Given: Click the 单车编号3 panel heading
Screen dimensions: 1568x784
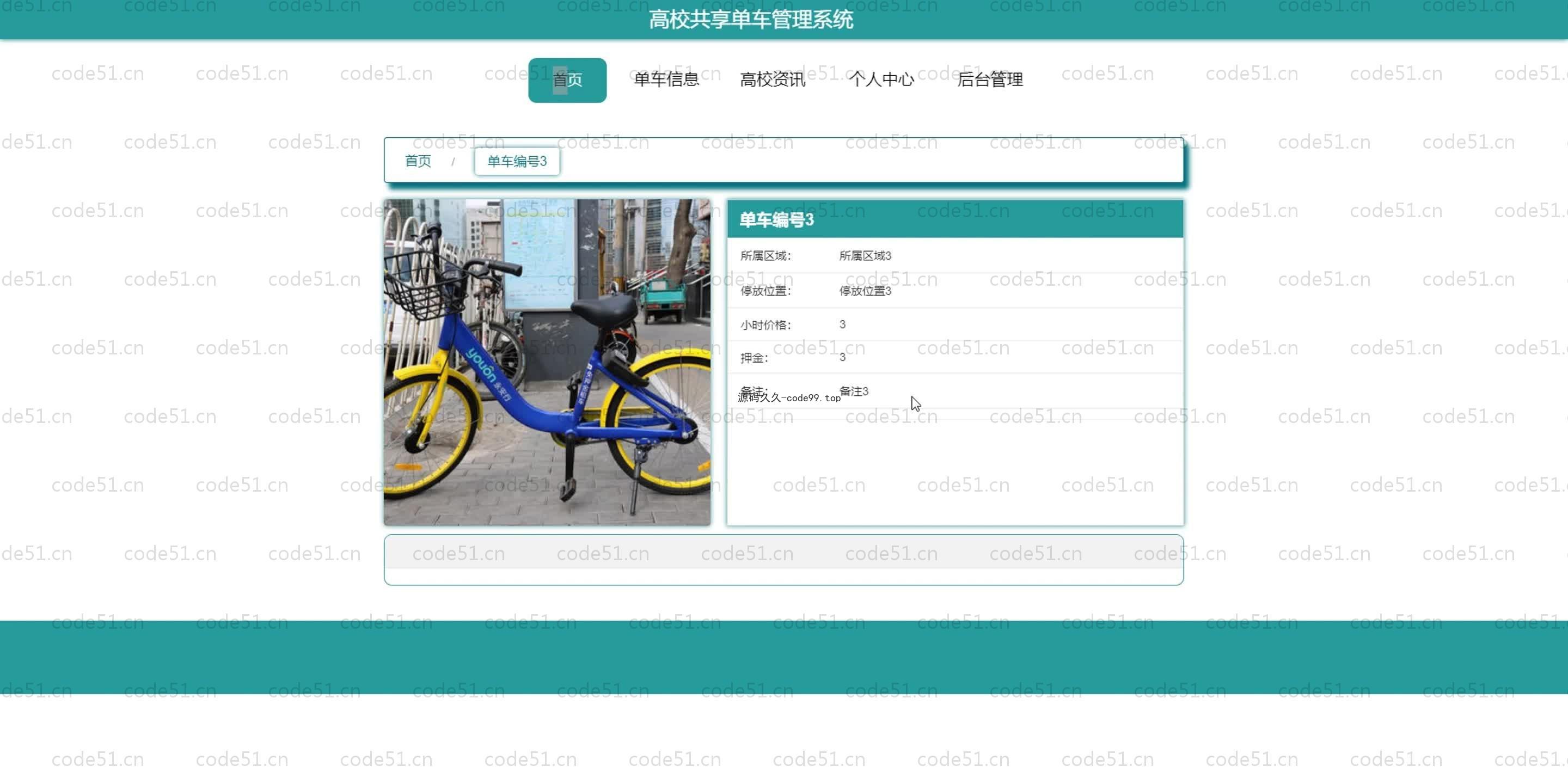Looking at the screenshot, I should tap(776, 220).
